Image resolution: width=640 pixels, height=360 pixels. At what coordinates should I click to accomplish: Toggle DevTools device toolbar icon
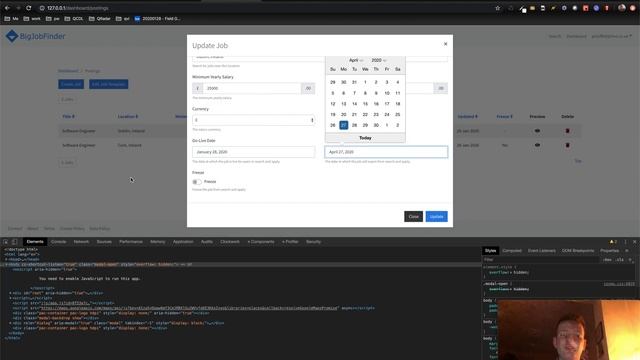click(x=14, y=242)
